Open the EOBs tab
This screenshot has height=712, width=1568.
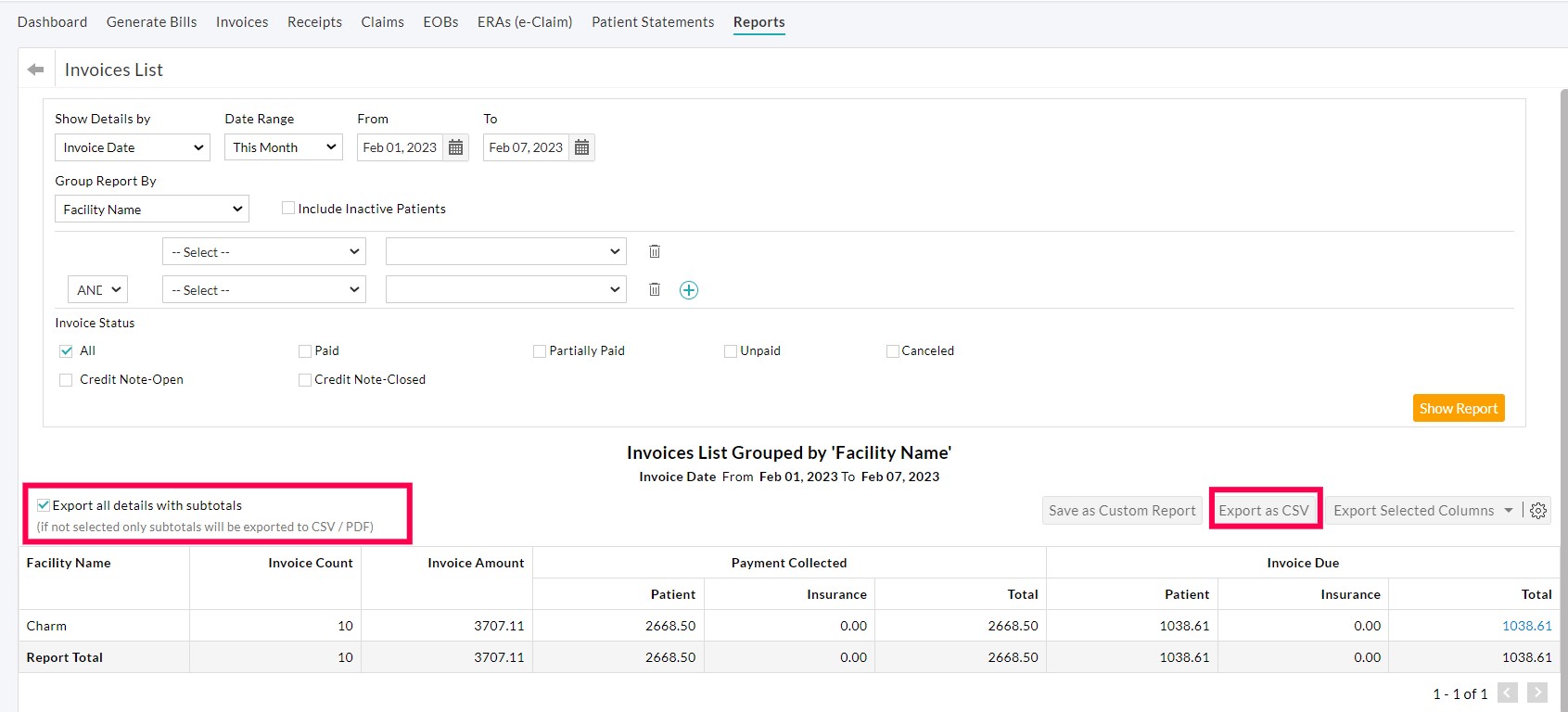pyautogui.click(x=440, y=22)
